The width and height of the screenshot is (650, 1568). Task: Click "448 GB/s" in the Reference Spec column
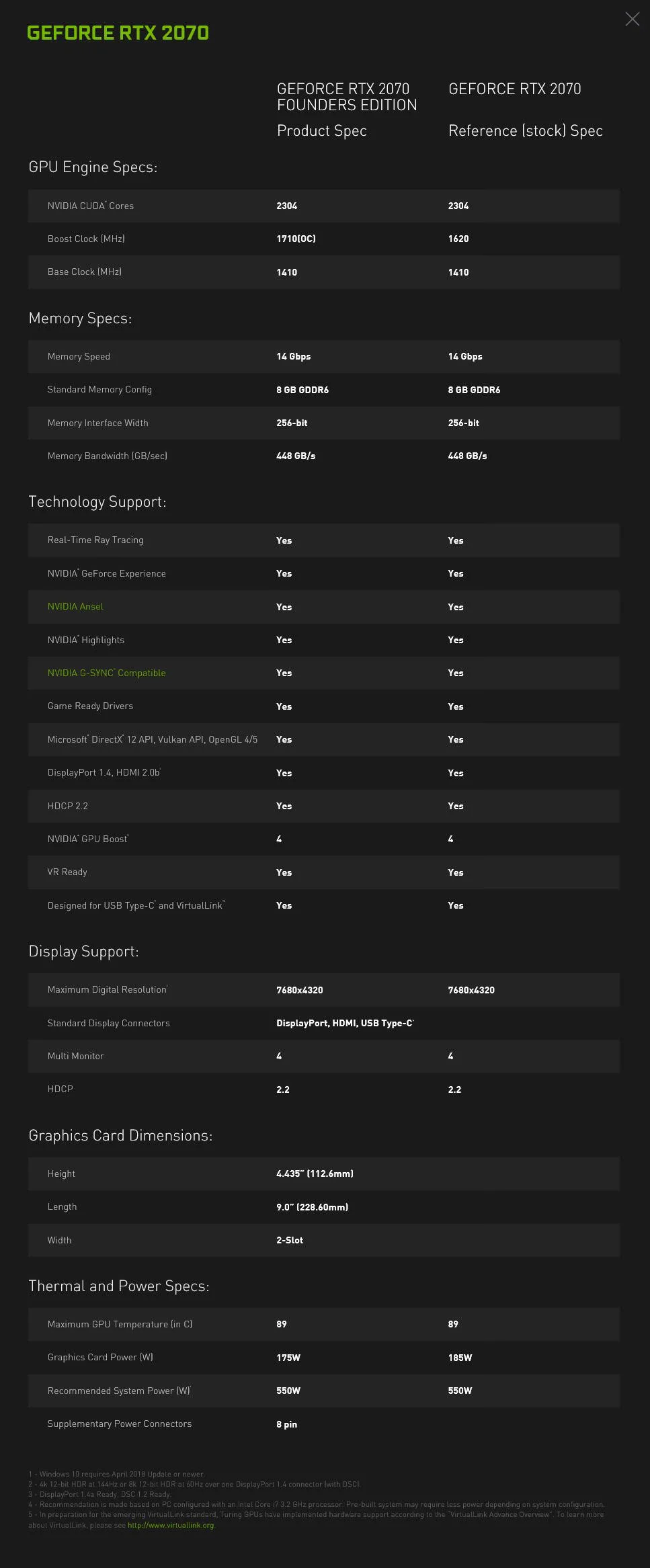coord(468,456)
